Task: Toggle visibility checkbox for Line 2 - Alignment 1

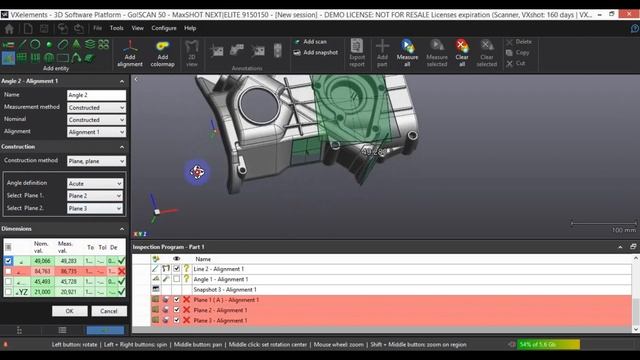Action: pyautogui.click(x=176, y=269)
